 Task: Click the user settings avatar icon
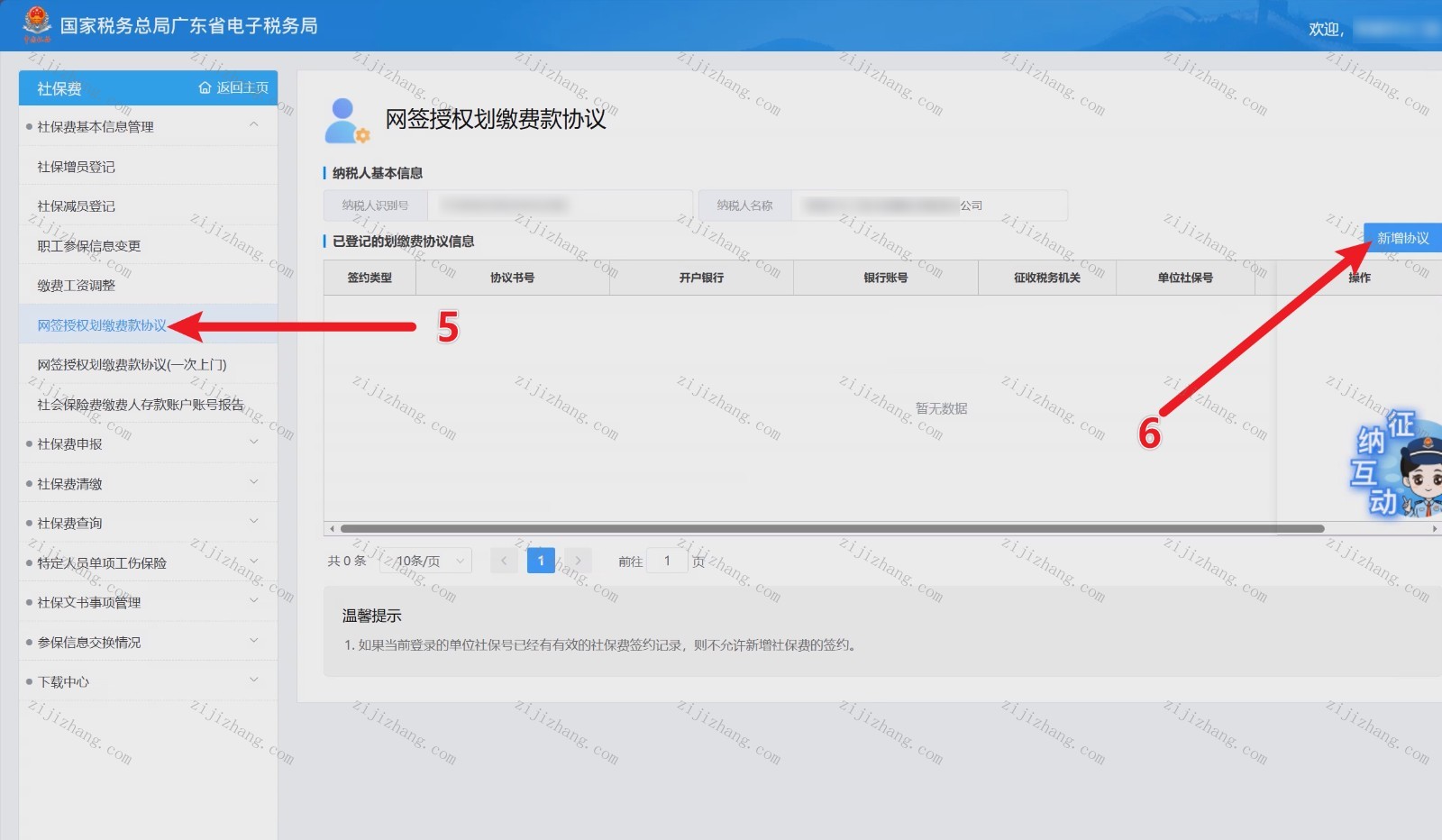click(x=347, y=121)
